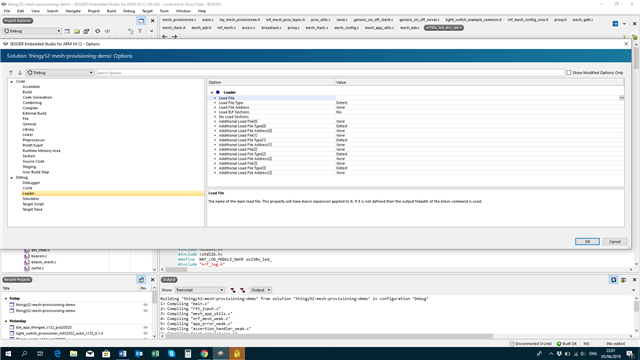Image resolution: width=640 pixels, height=360 pixels.
Task: Click the project properties icon in Project Explorer toolbar
Action: click(x=86, y=31)
